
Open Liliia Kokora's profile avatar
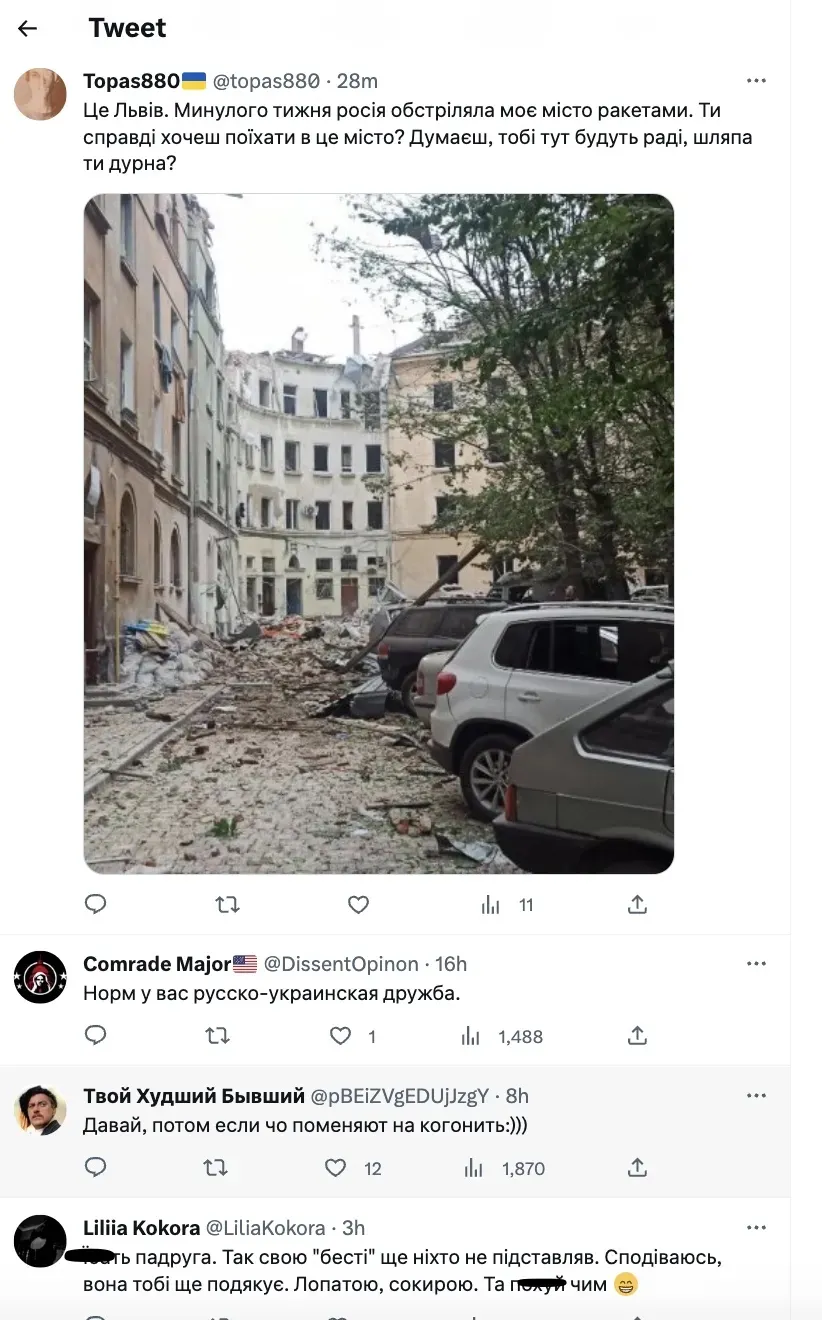click(x=40, y=1241)
